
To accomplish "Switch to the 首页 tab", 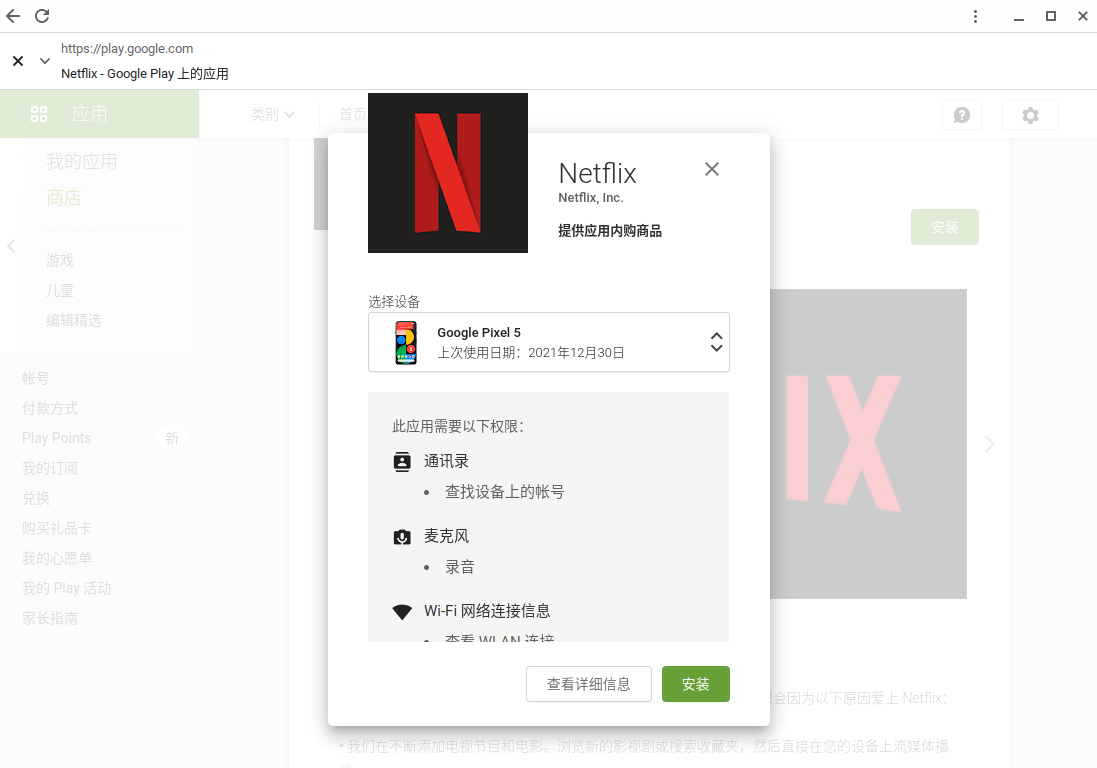I will pos(352,113).
